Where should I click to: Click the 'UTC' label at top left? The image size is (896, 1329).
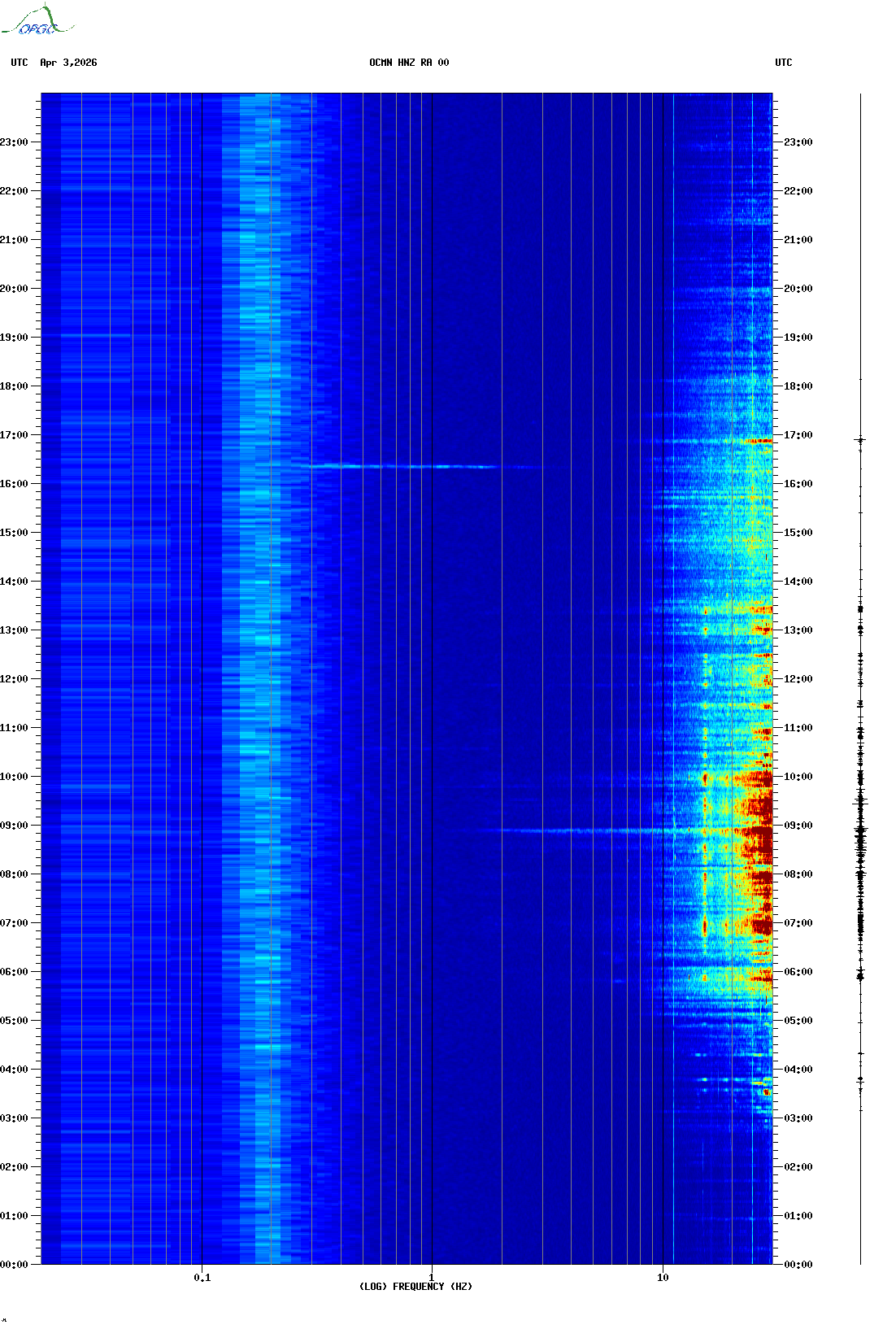point(20,63)
